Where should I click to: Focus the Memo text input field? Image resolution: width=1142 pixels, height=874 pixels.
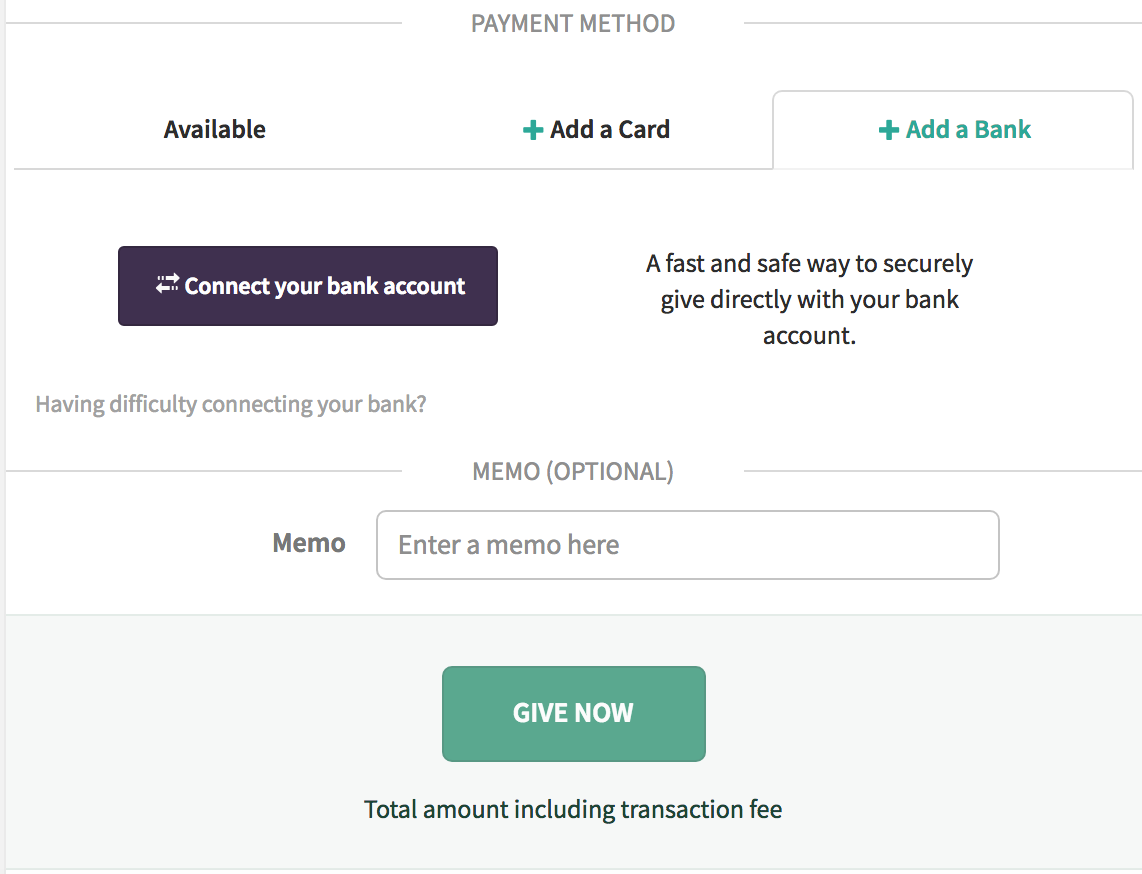coord(688,545)
